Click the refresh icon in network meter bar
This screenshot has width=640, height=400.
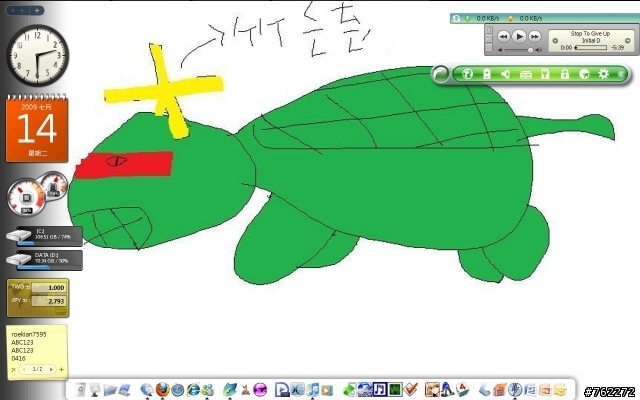pyautogui.click(x=456, y=18)
